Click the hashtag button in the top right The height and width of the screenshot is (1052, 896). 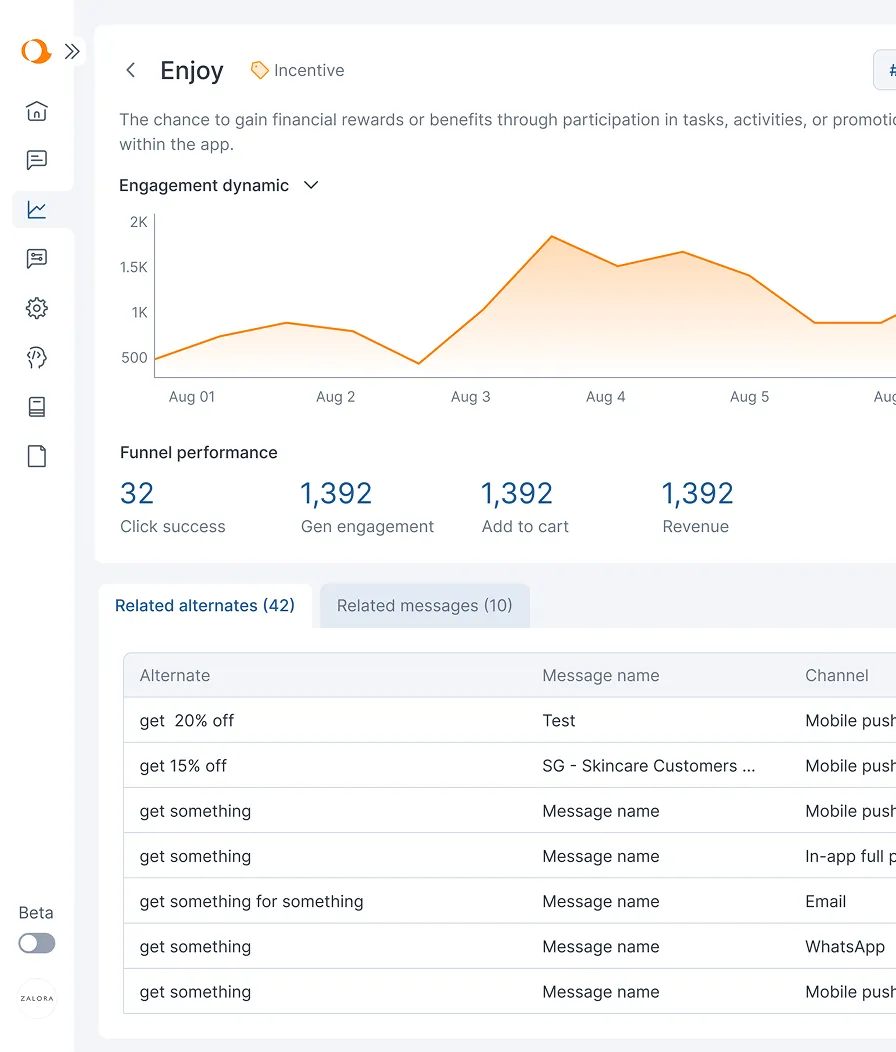[888, 70]
